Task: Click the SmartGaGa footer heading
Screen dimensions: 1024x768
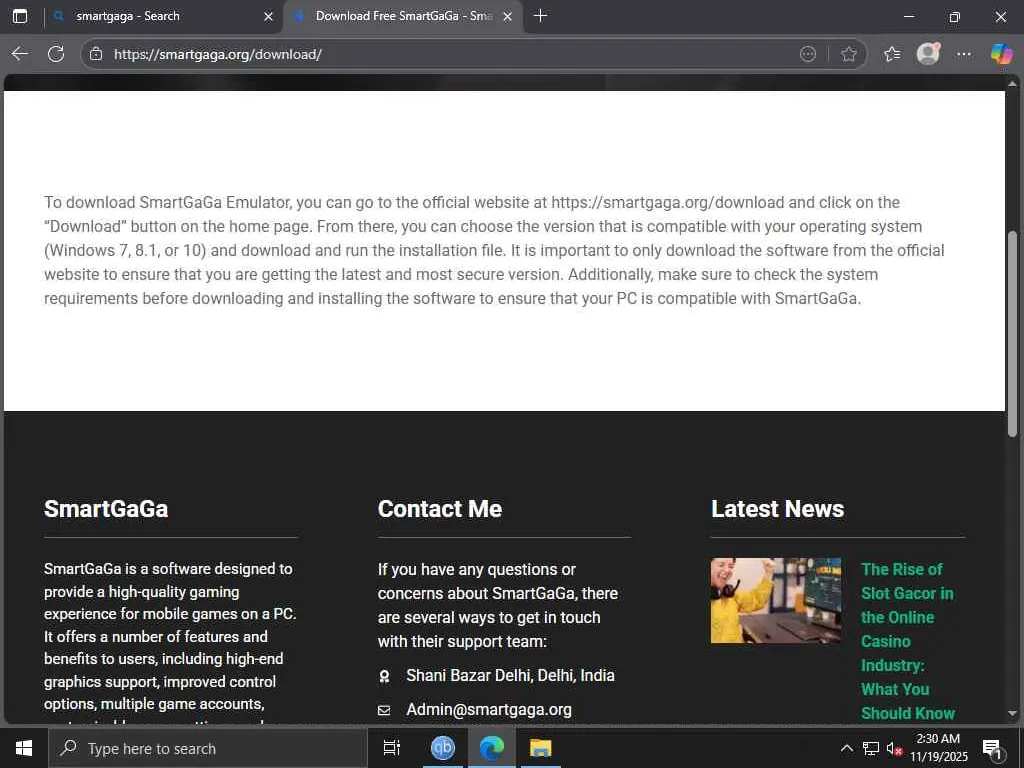Action: coord(106,509)
